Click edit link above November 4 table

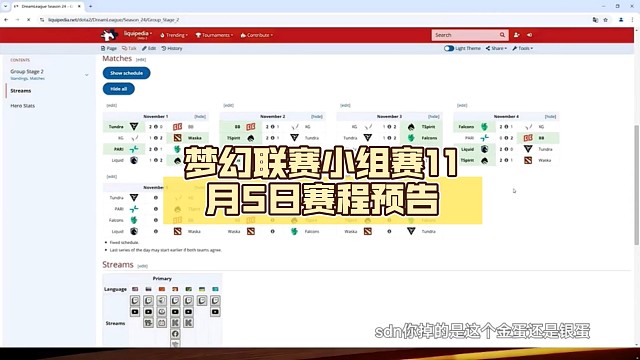(462, 105)
